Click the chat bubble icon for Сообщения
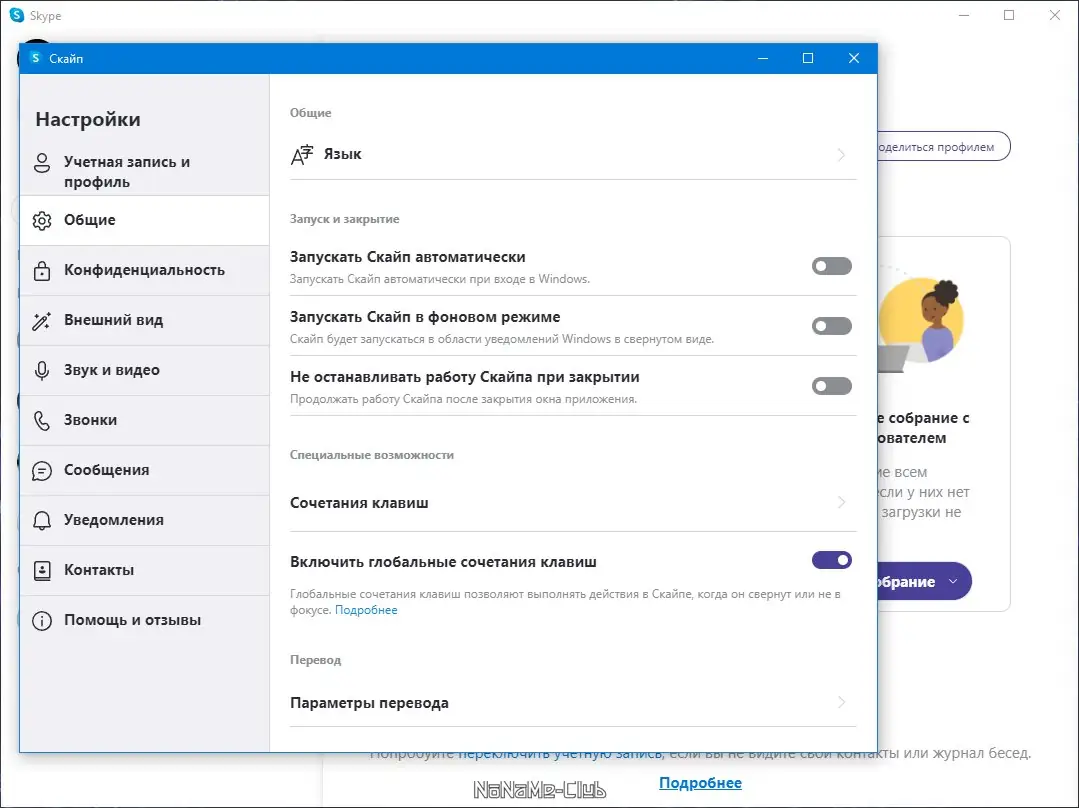Screen dimensions: 1079x808 tap(42, 471)
